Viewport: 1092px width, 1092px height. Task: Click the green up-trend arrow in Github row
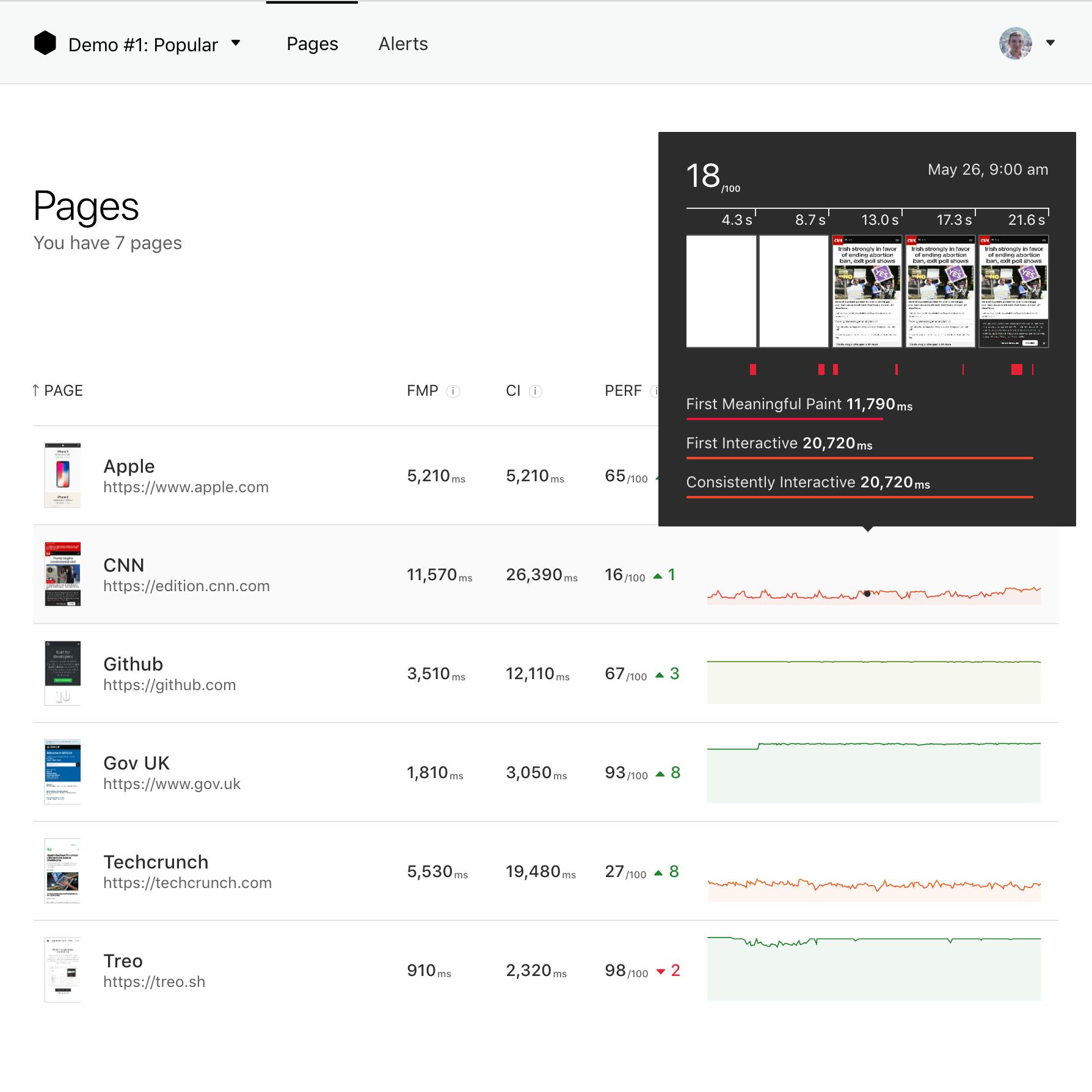(660, 675)
